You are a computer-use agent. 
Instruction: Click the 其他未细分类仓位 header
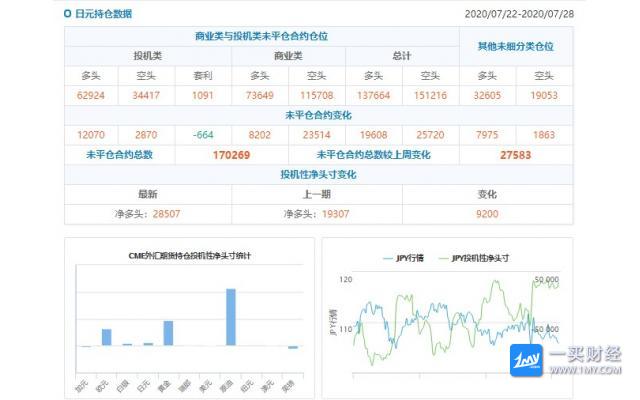(x=516, y=47)
